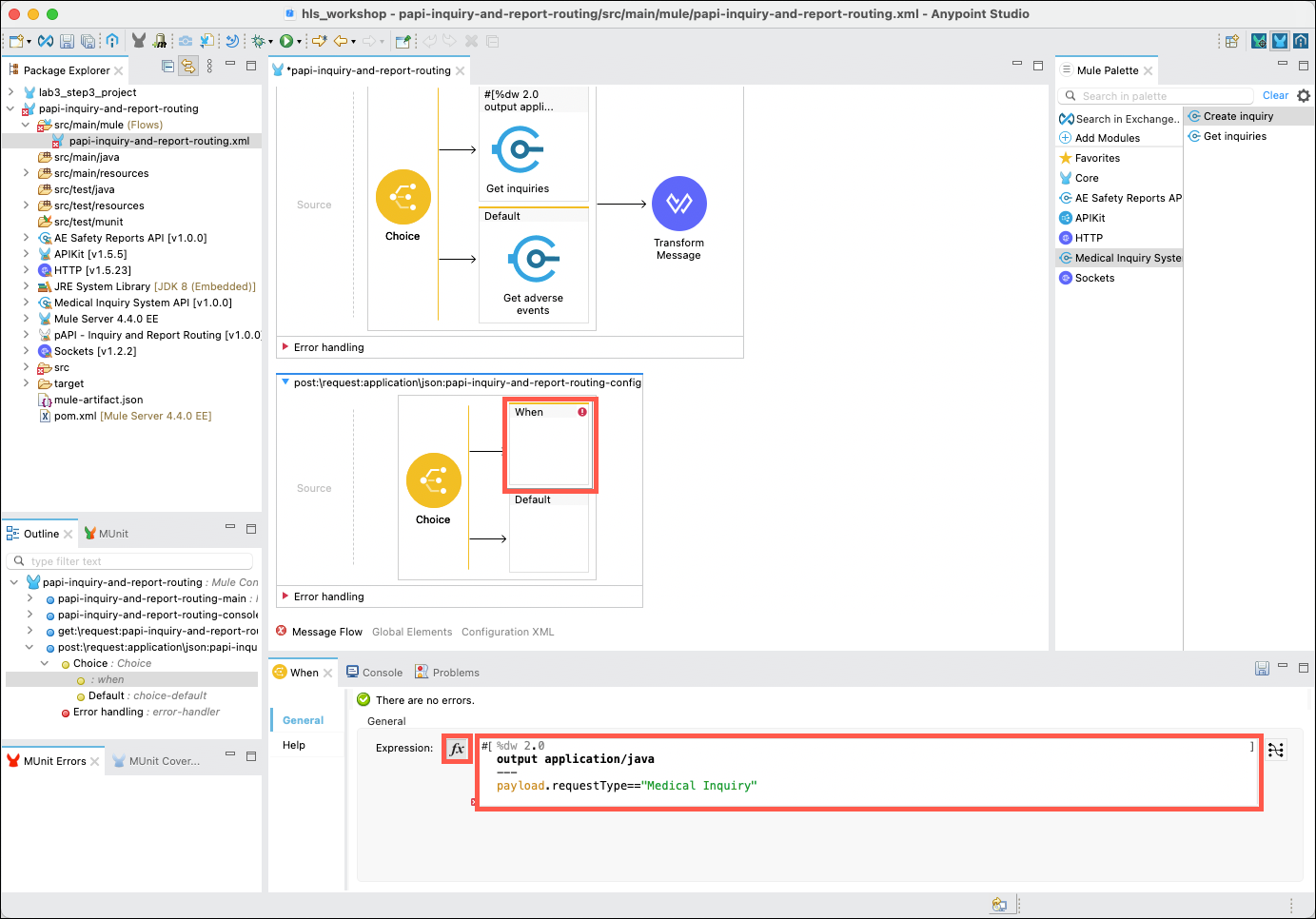
Task: Click the Save toolbar icon
Action: pyautogui.click(x=67, y=41)
